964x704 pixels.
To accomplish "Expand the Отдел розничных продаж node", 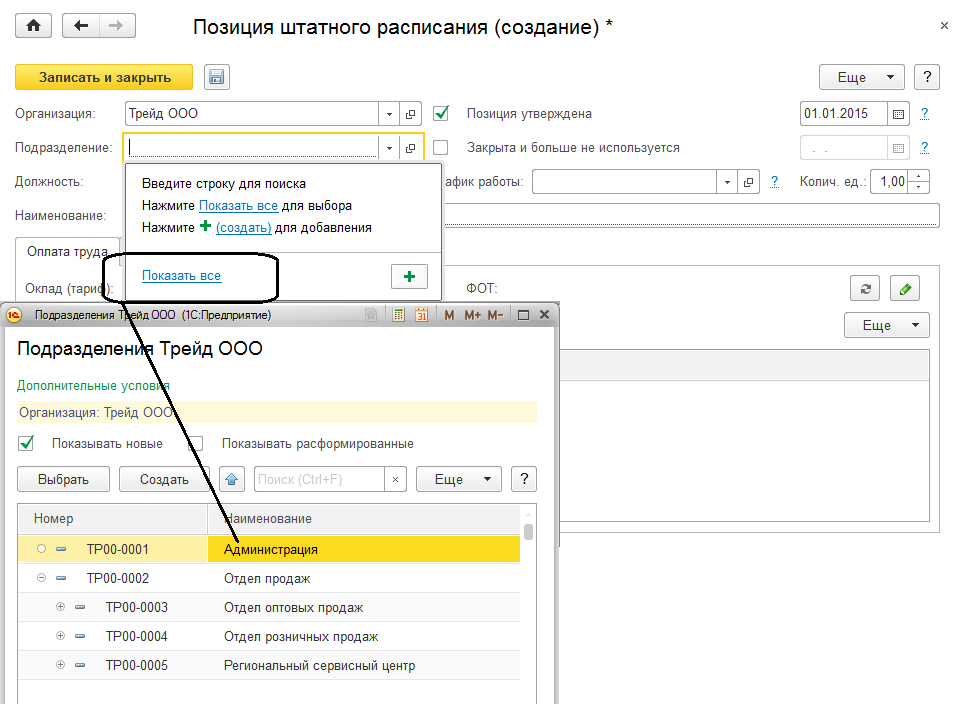I will pyautogui.click(x=60, y=636).
